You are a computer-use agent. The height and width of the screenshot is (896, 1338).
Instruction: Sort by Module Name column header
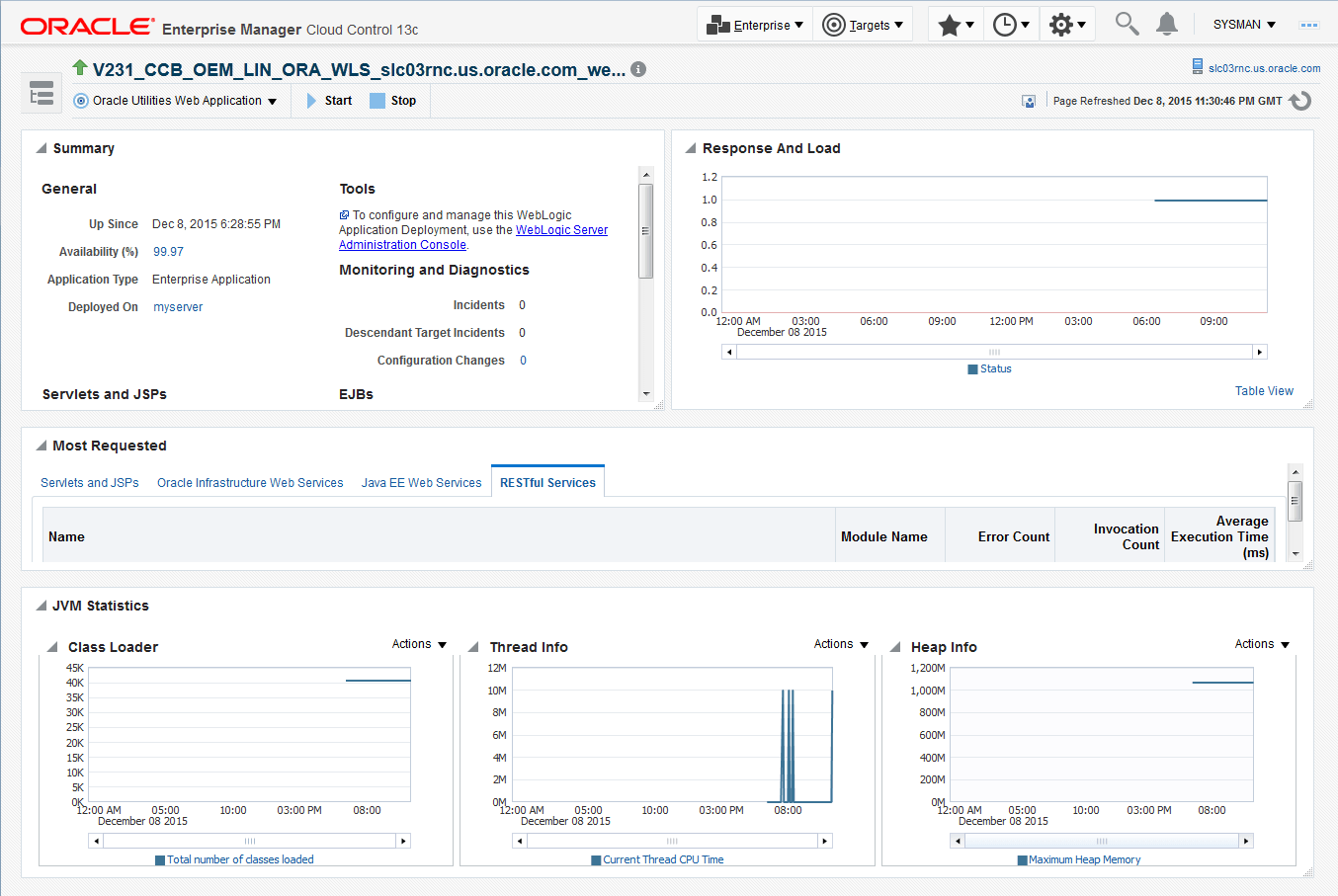890,536
